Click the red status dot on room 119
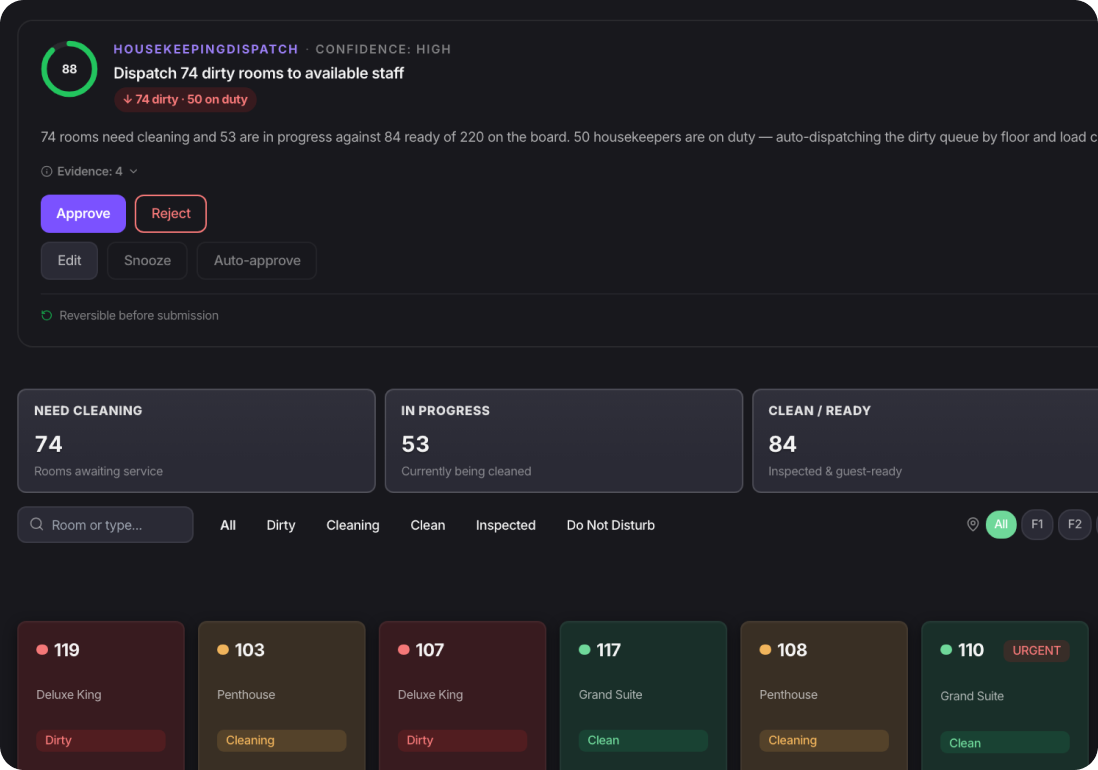Image resolution: width=1098 pixels, height=770 pixels. point(42,650)
